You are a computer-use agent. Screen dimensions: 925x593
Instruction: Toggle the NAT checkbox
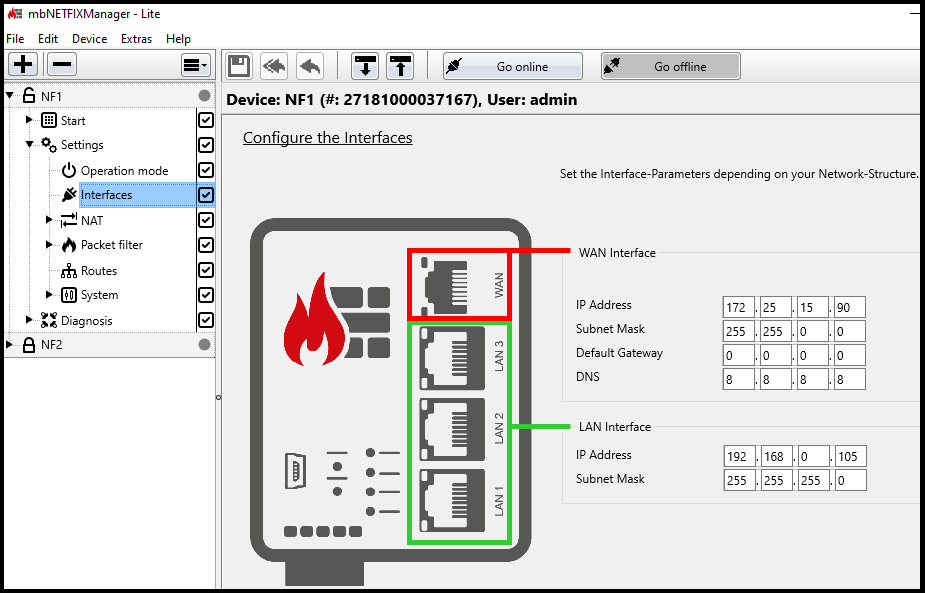[x=205, y=220]
